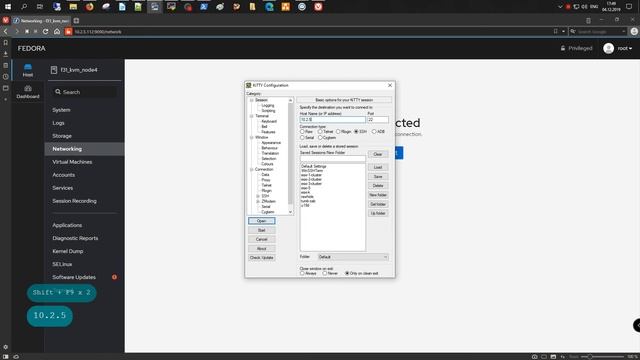Click the Vivaldi menu icon beside the tabs
640x360 pixels.
click(x=6, y=20)
